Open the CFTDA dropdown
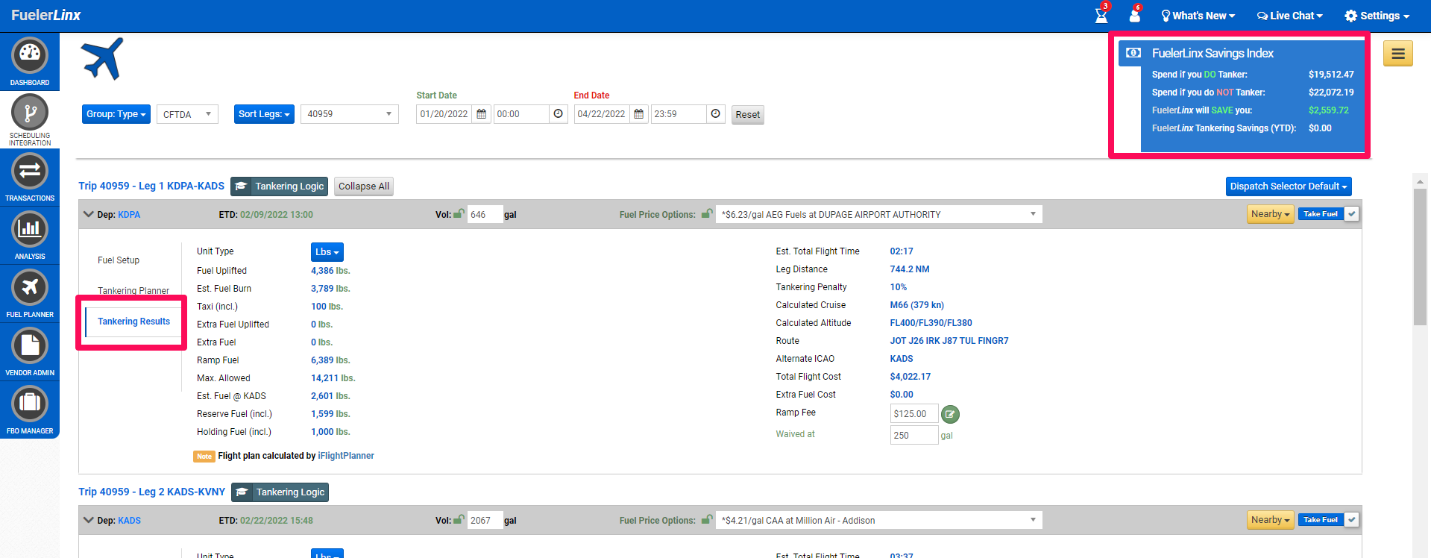Viewport: 1431px width, 558px height. point(187,114)
